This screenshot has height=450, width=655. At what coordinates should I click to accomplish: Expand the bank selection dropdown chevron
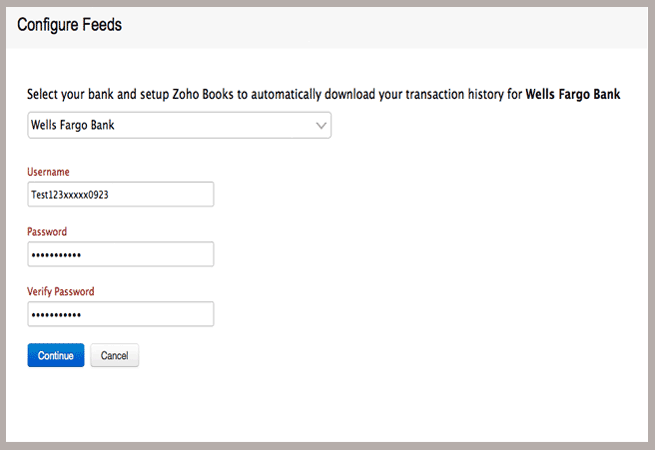(320, 126)
